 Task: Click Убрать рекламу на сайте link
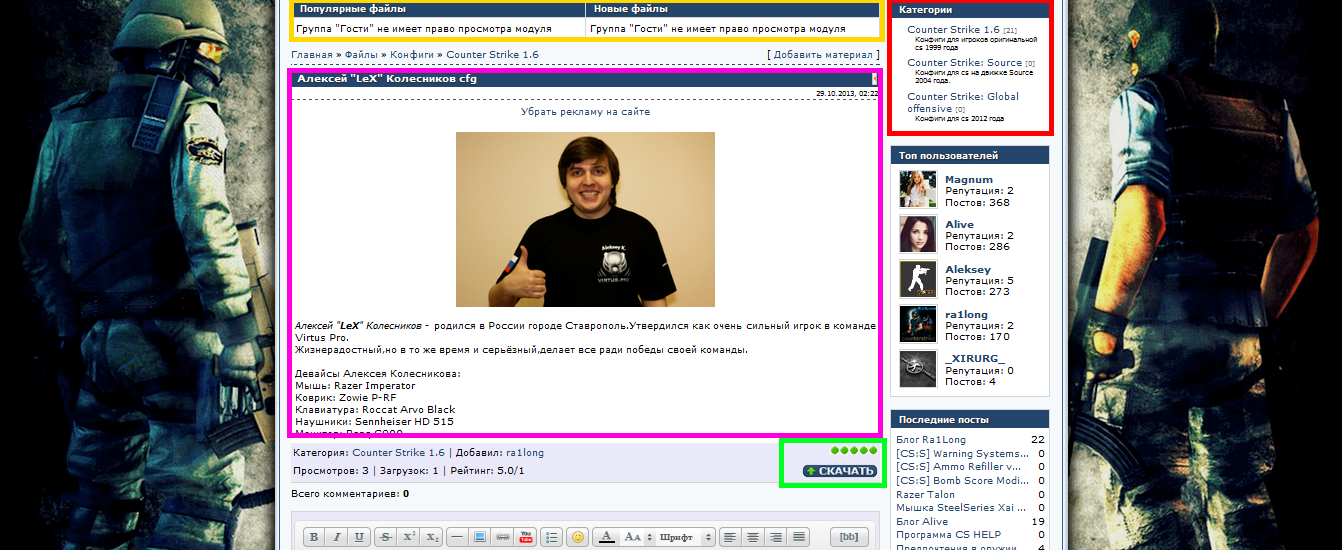[x=585, y=112]
